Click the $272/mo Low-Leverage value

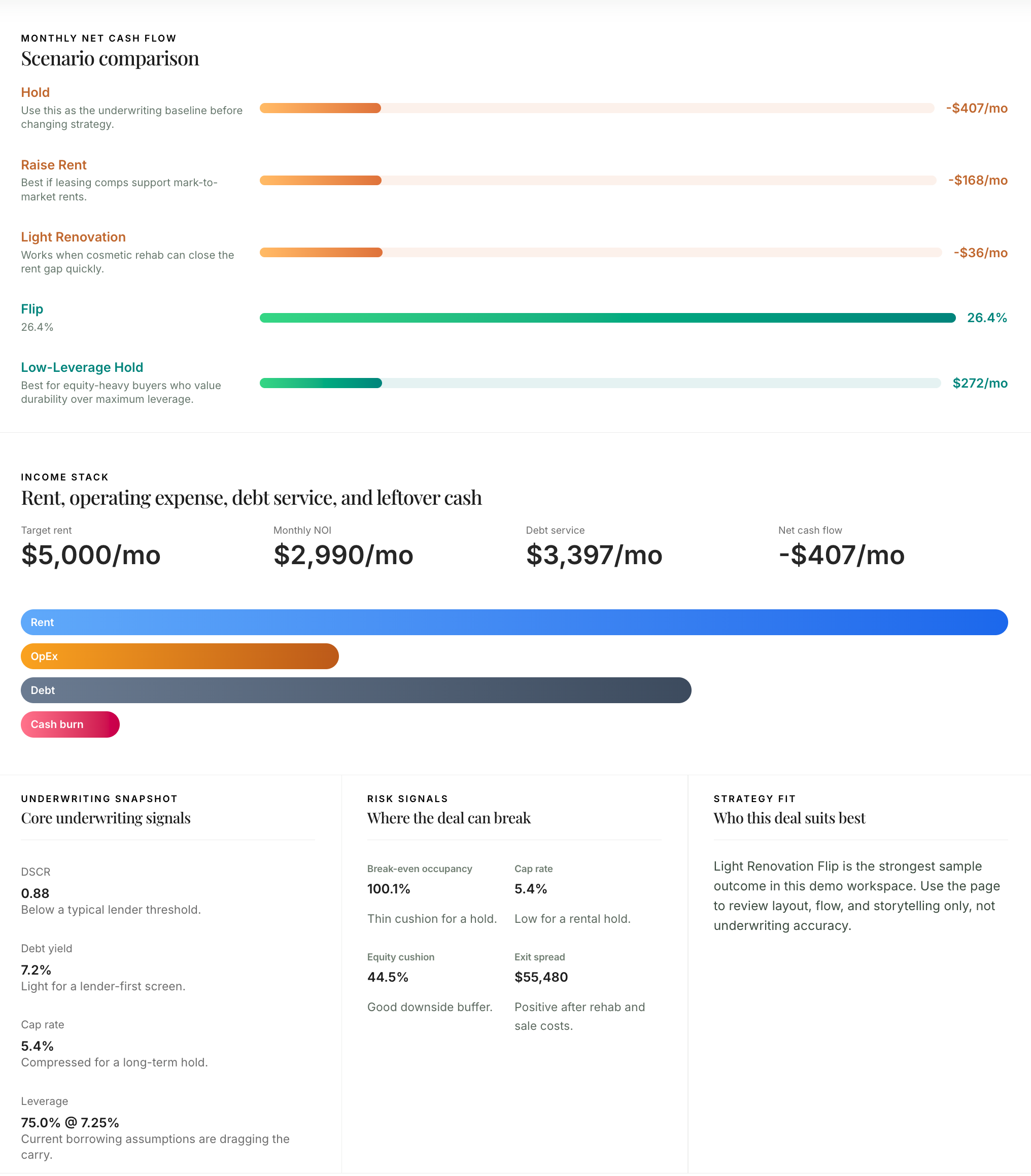tap(979, 383)
